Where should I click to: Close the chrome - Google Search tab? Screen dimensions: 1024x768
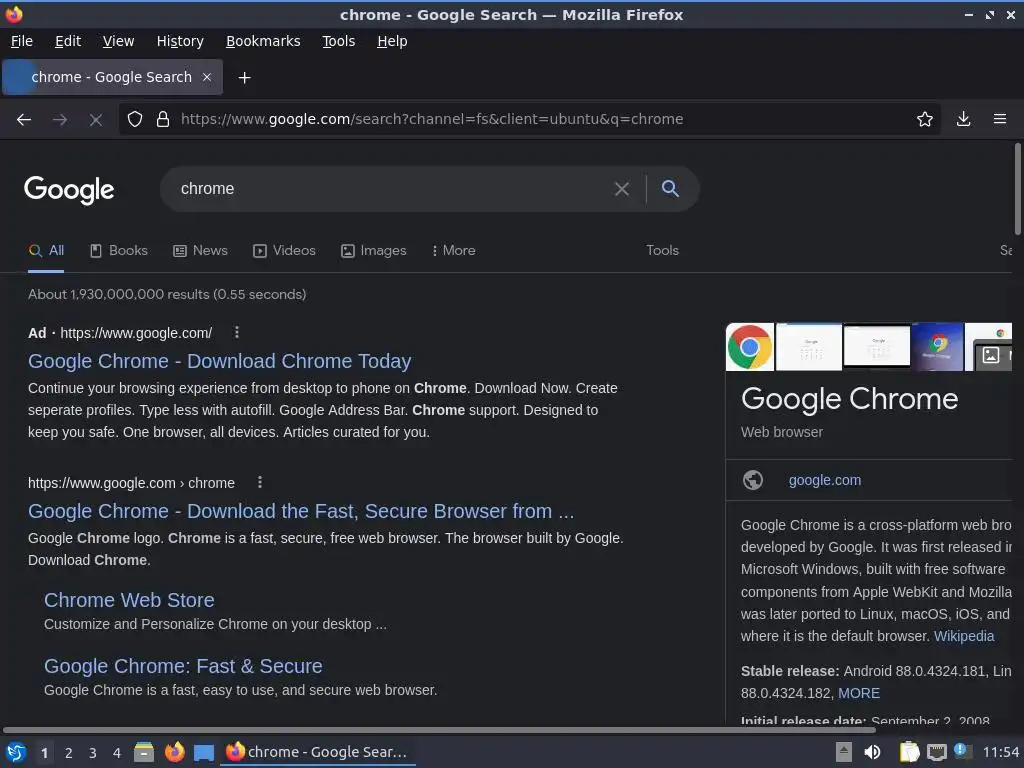[x=207, y=77]
